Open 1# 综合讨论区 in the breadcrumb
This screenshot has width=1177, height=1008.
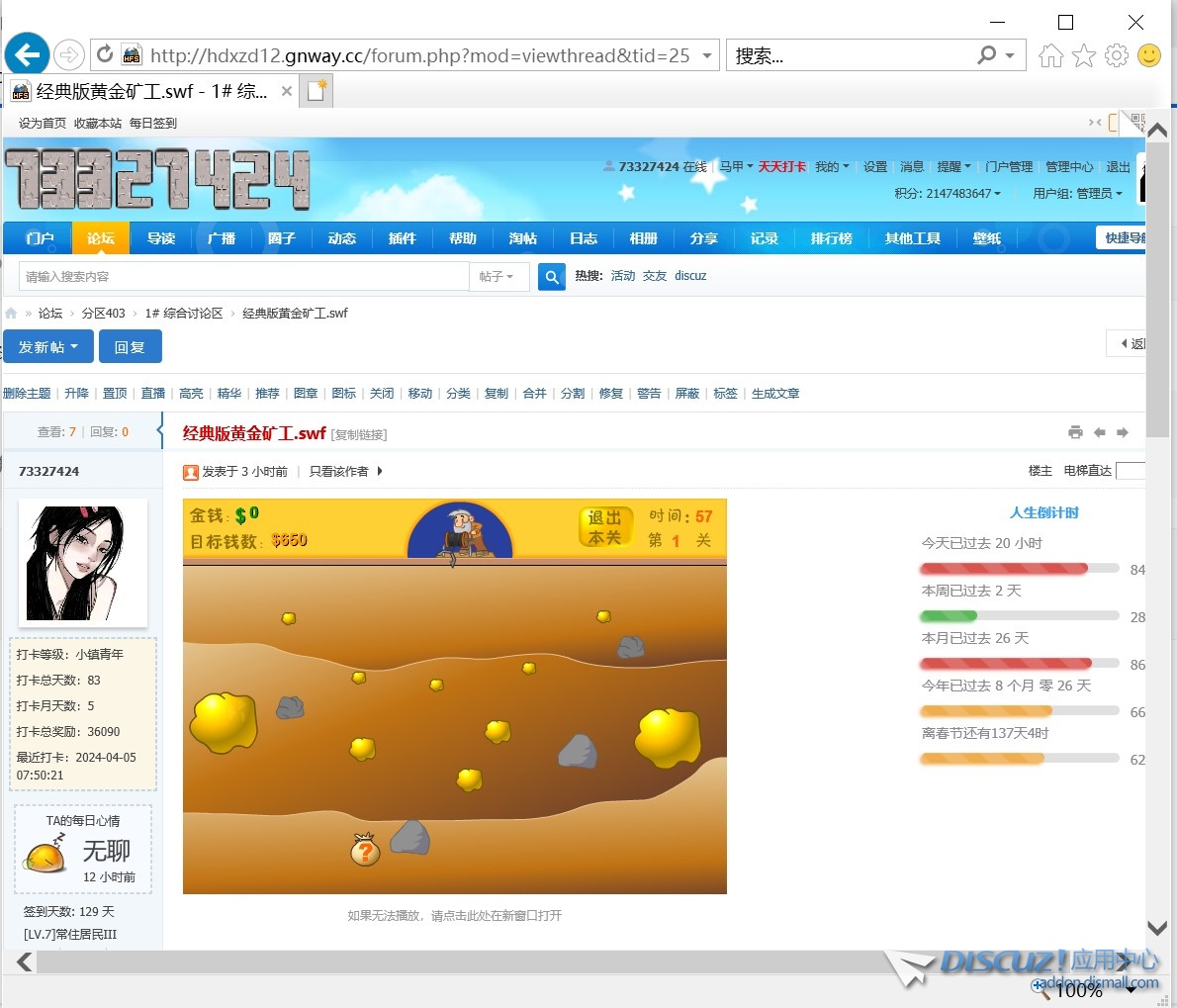tap(184, 313)
